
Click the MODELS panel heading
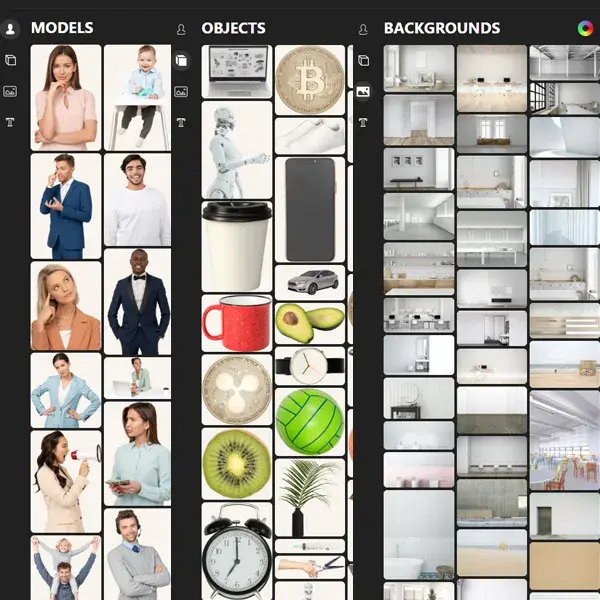(x=62, y=28)
